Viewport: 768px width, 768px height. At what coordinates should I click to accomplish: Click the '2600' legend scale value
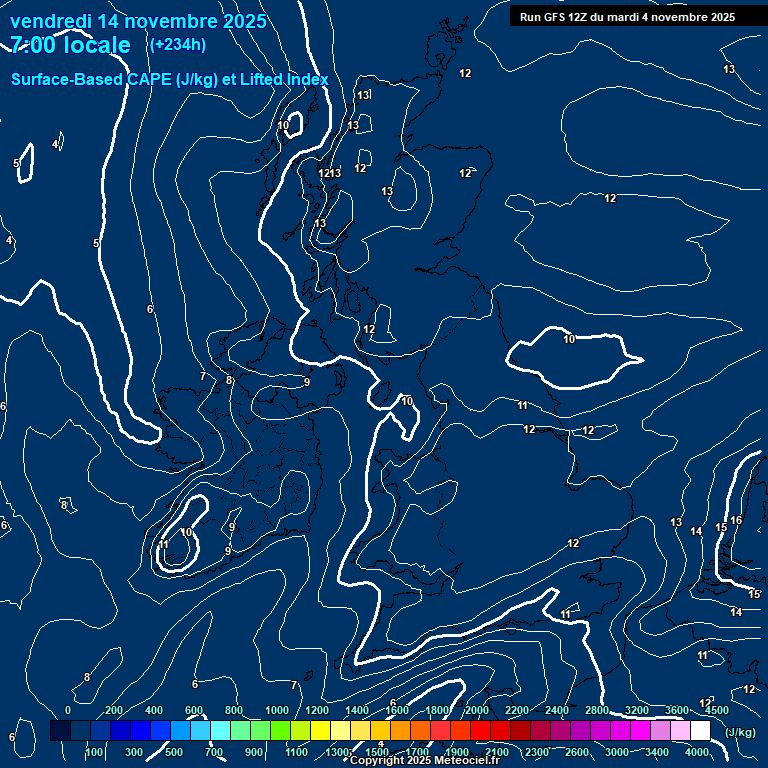coord(576,752)
